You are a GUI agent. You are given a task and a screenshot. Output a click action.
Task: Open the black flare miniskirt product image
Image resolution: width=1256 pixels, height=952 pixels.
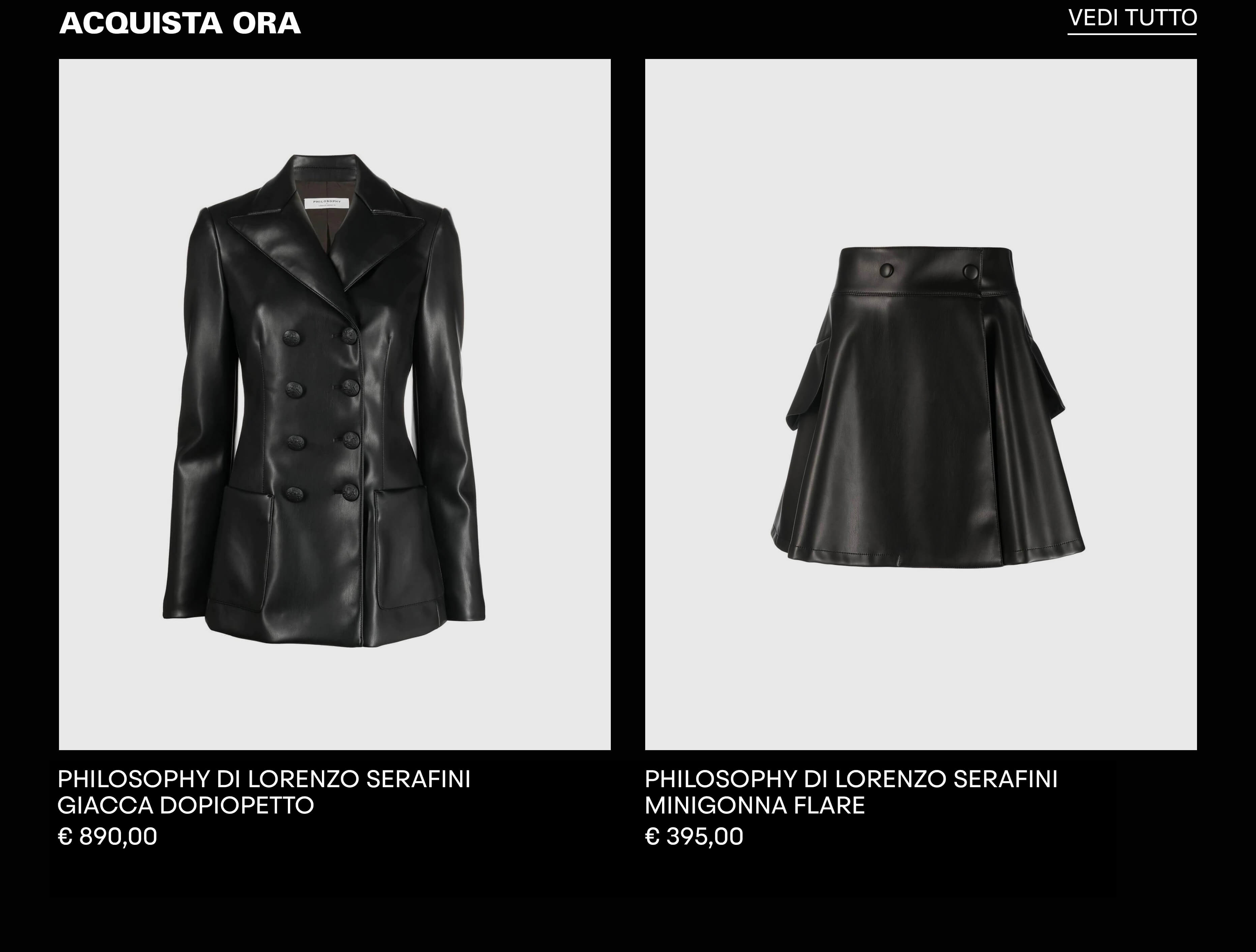(921, 404)
